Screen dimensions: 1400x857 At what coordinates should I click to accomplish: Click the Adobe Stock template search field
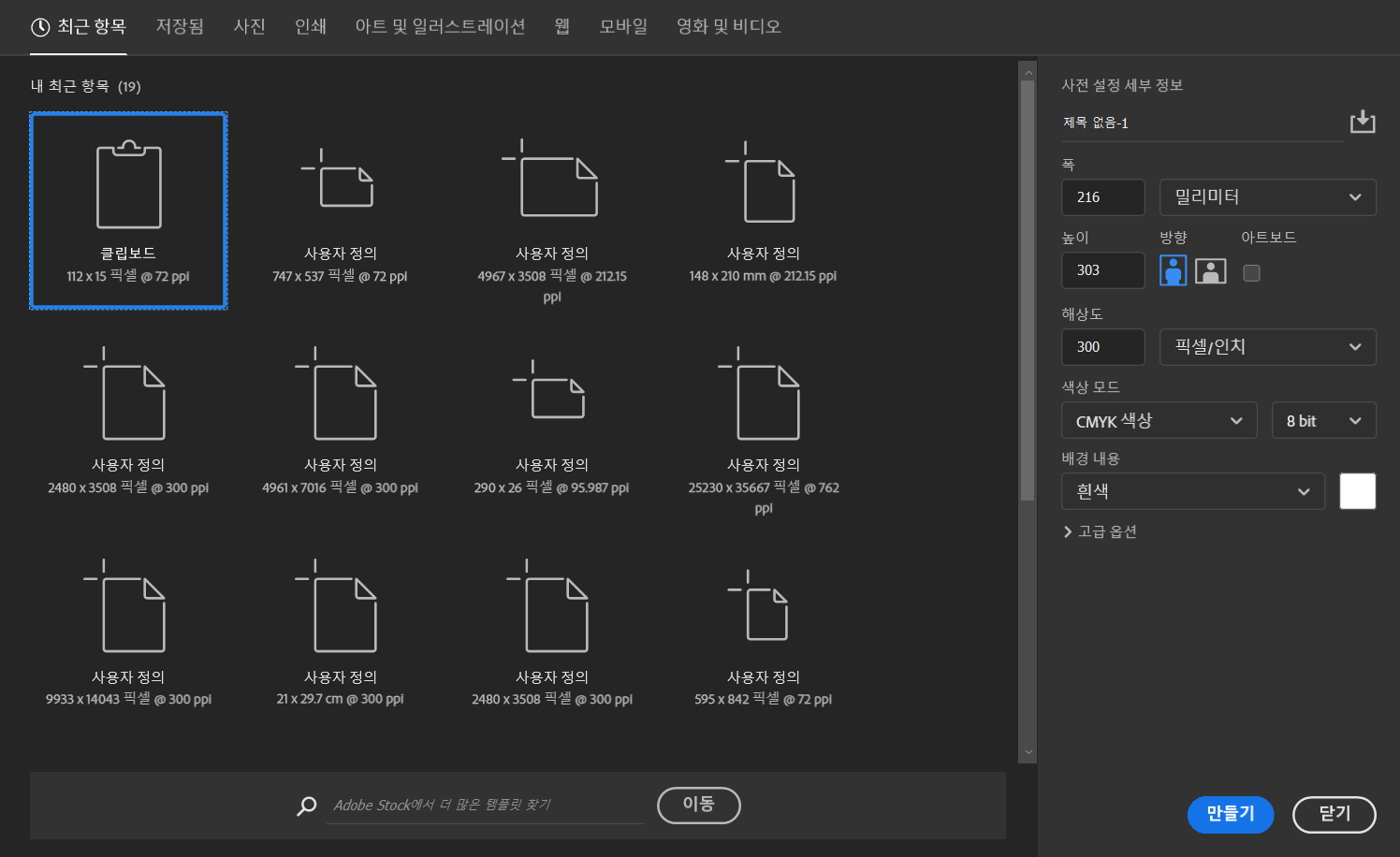pos(486,806)
